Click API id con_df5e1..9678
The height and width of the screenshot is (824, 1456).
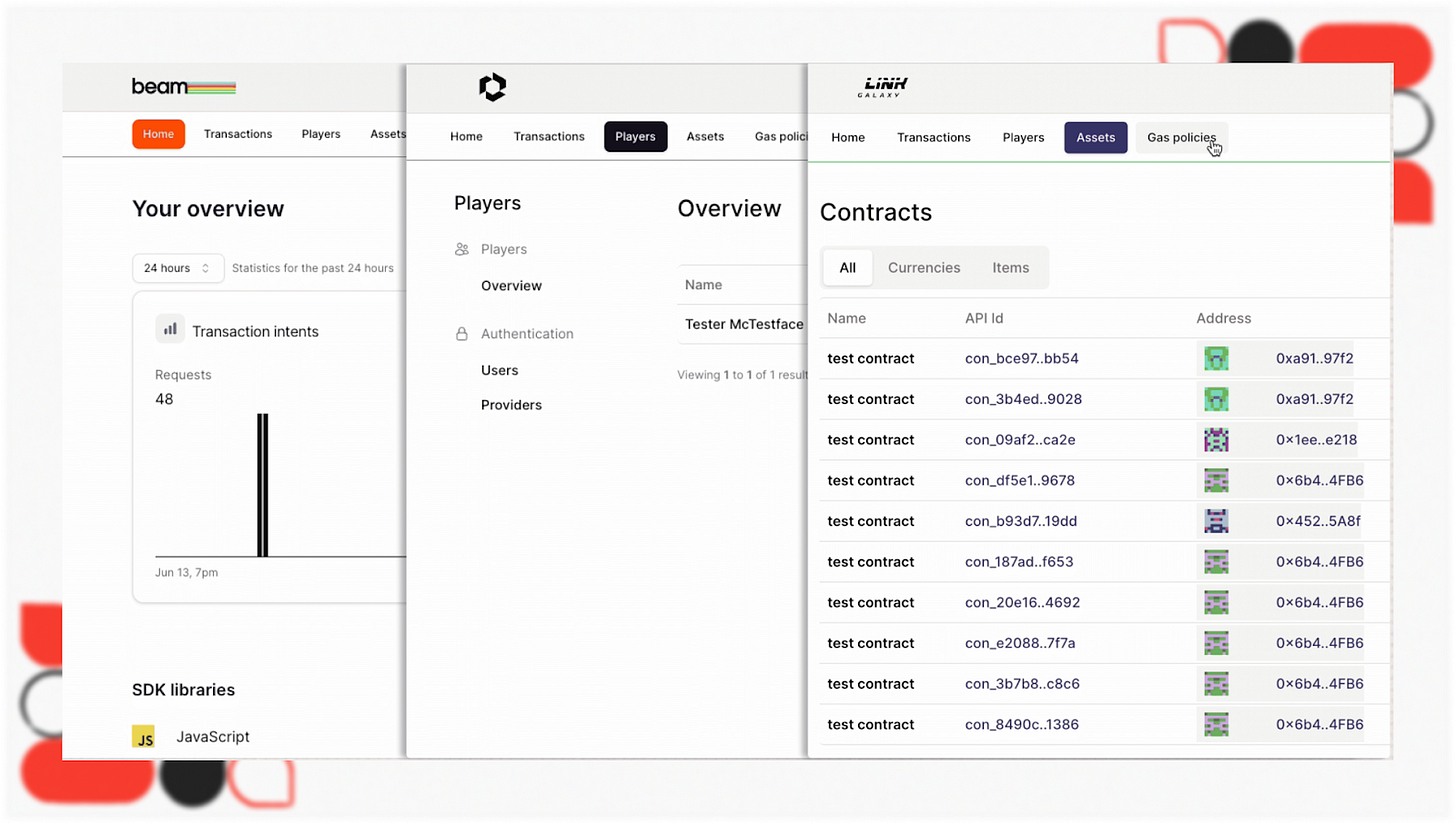[x=1020, y=481]
